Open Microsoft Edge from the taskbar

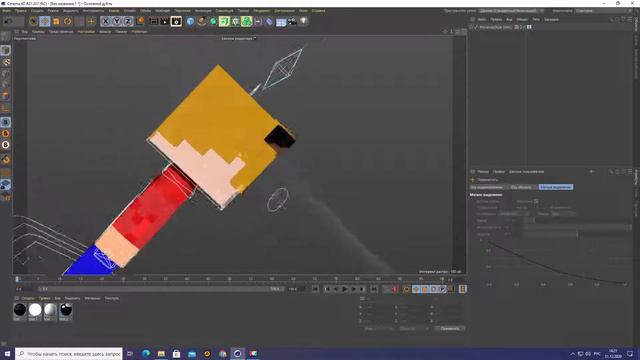point(146,353)
